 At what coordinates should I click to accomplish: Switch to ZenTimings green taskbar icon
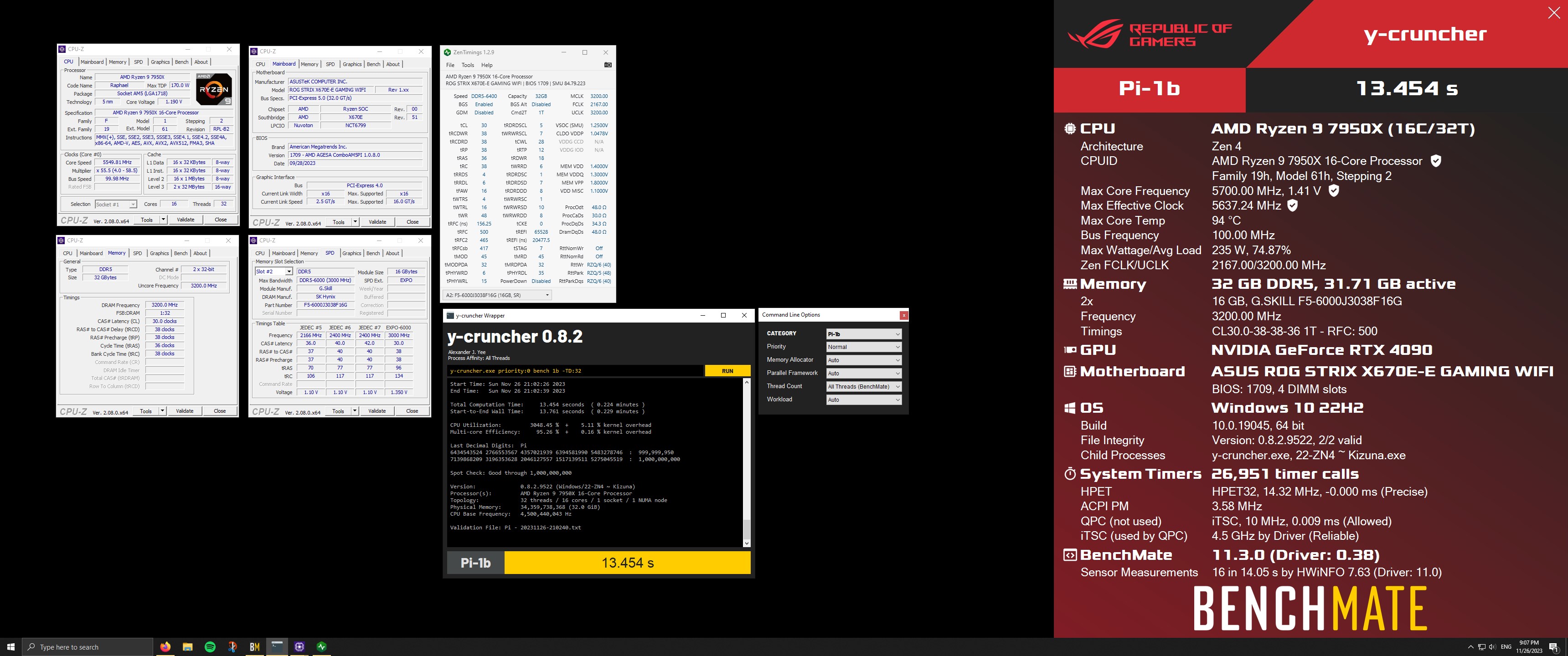(x=322, y=646)
